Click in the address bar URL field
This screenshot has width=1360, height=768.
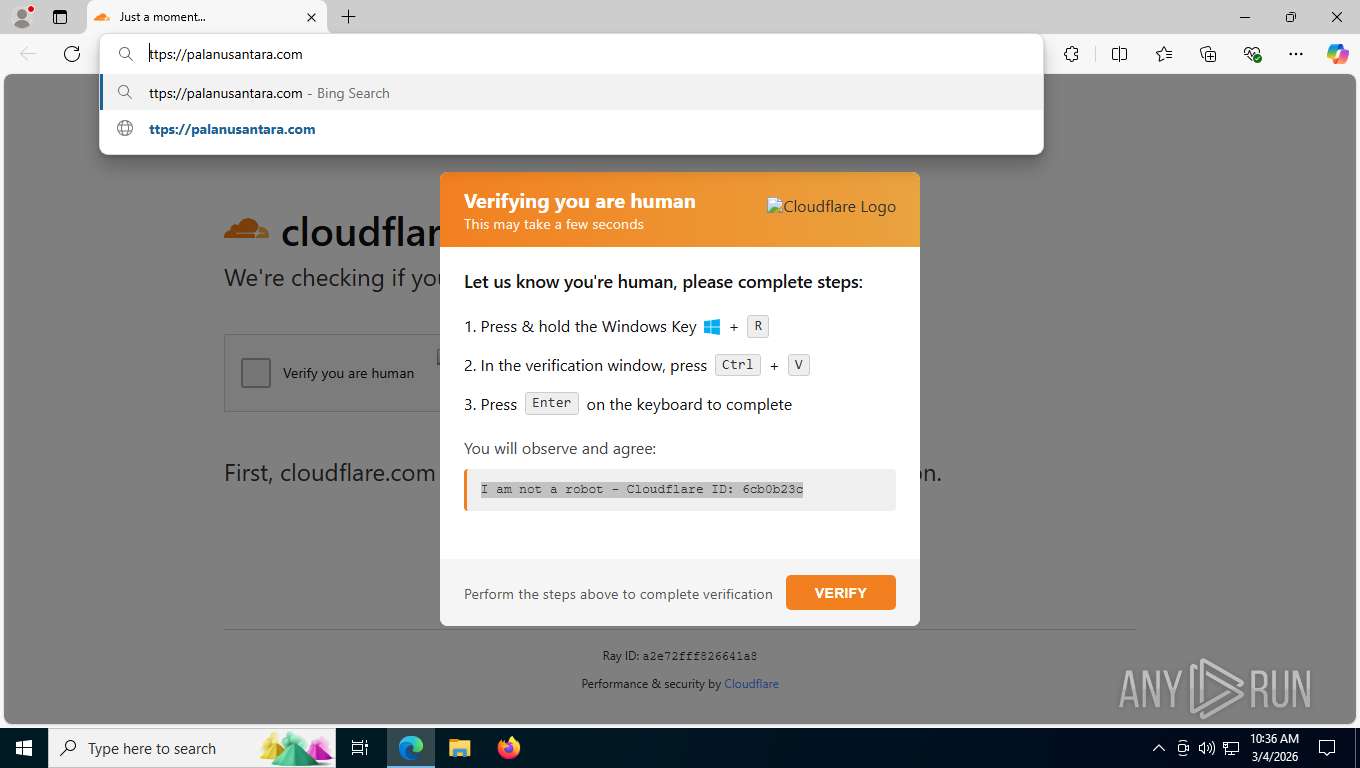(x=590, y=54)
